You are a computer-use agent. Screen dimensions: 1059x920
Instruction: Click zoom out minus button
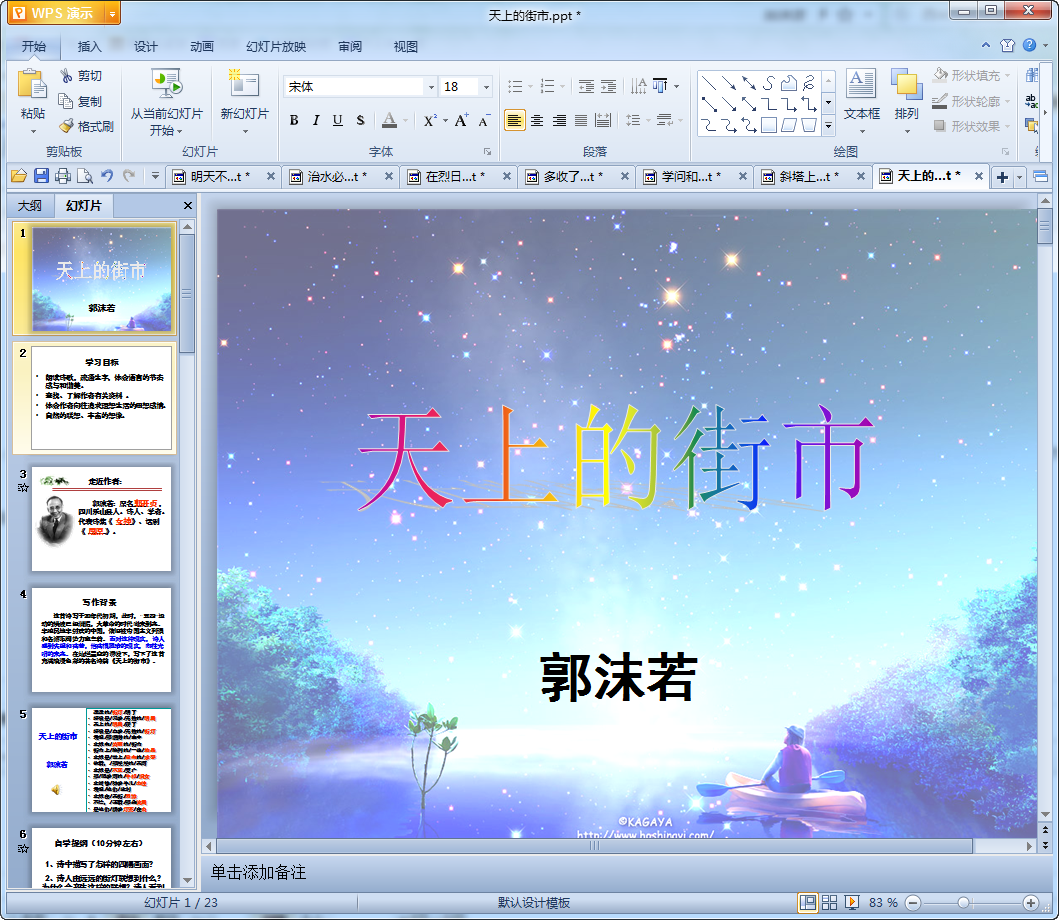tap(912, 902)
